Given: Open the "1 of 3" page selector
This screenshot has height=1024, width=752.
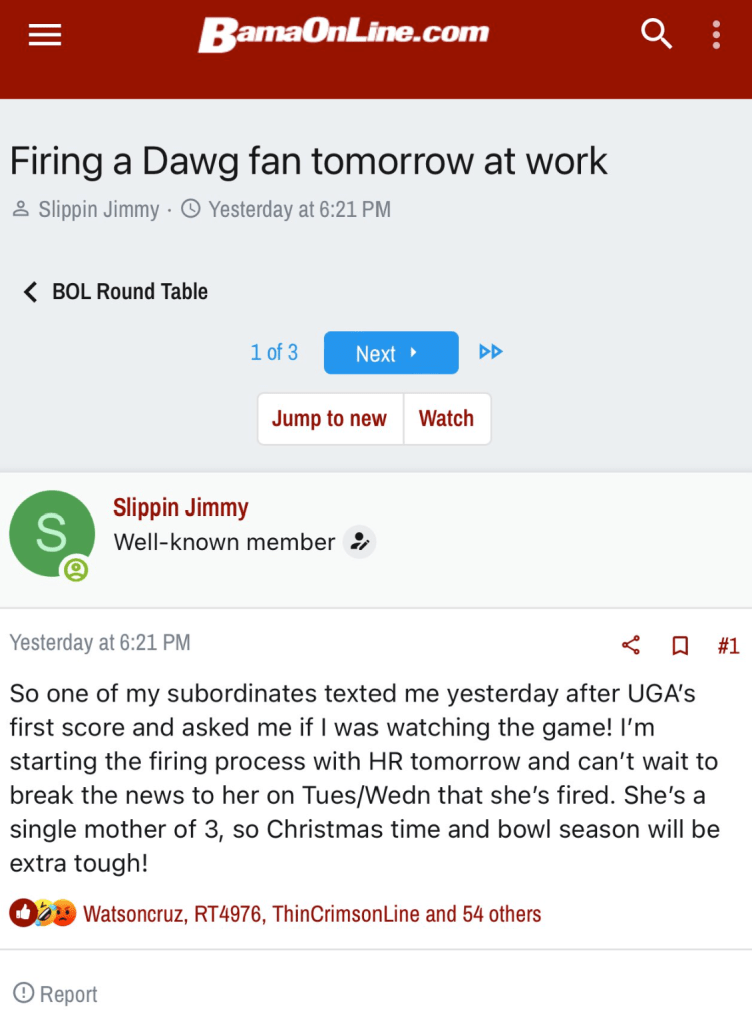Looking at the screenshot, I should (x=274, y=353).
